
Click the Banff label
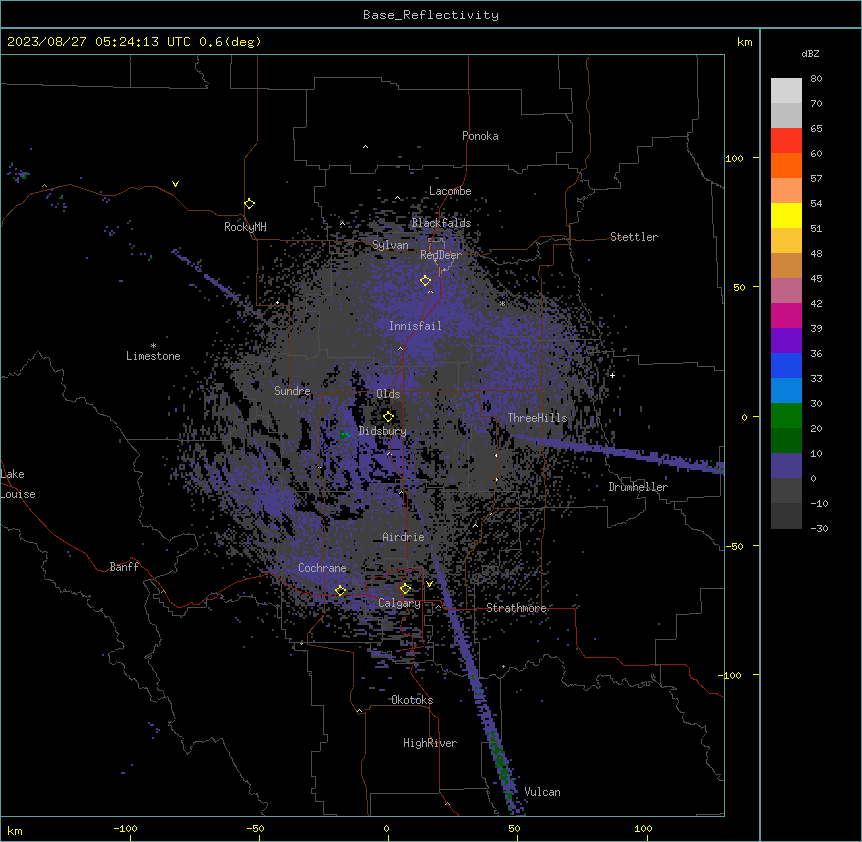click(124, 567)
